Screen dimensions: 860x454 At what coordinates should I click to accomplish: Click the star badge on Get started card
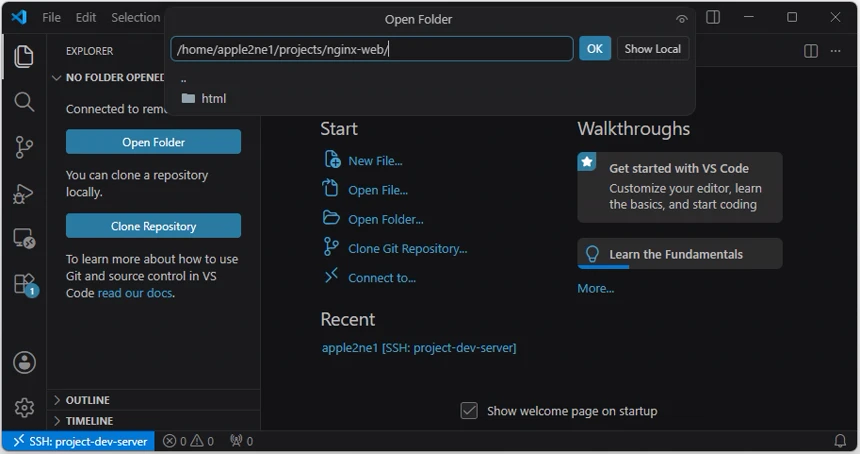click(587, 162)
